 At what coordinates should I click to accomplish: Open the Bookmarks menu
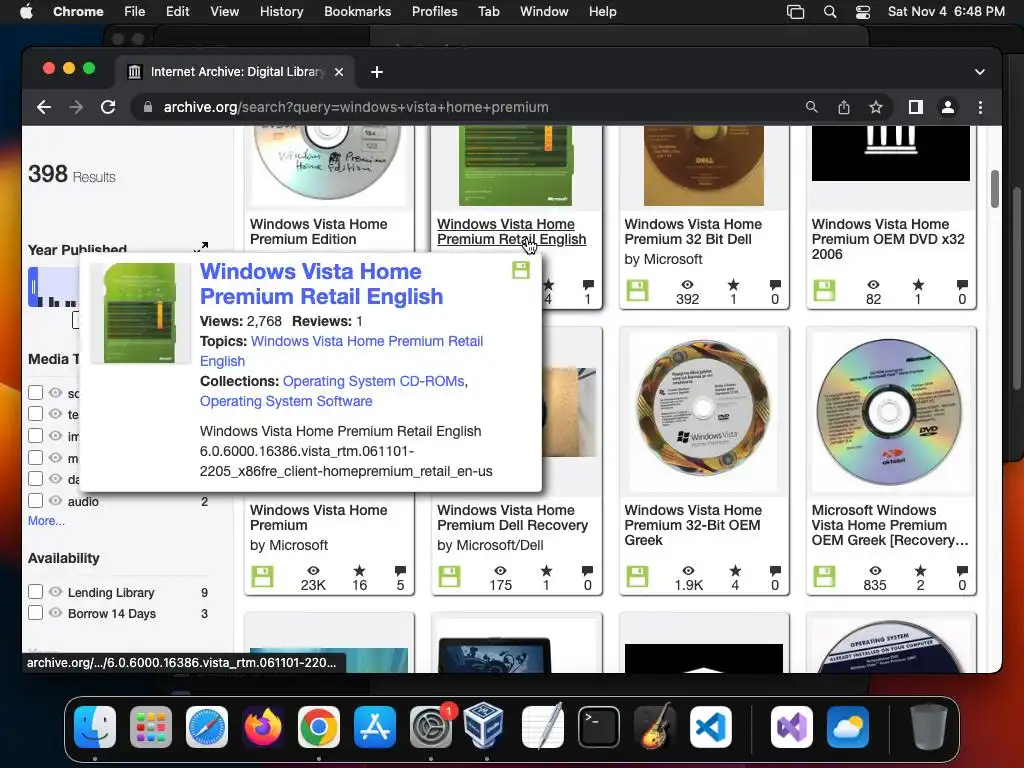[357, 12]
